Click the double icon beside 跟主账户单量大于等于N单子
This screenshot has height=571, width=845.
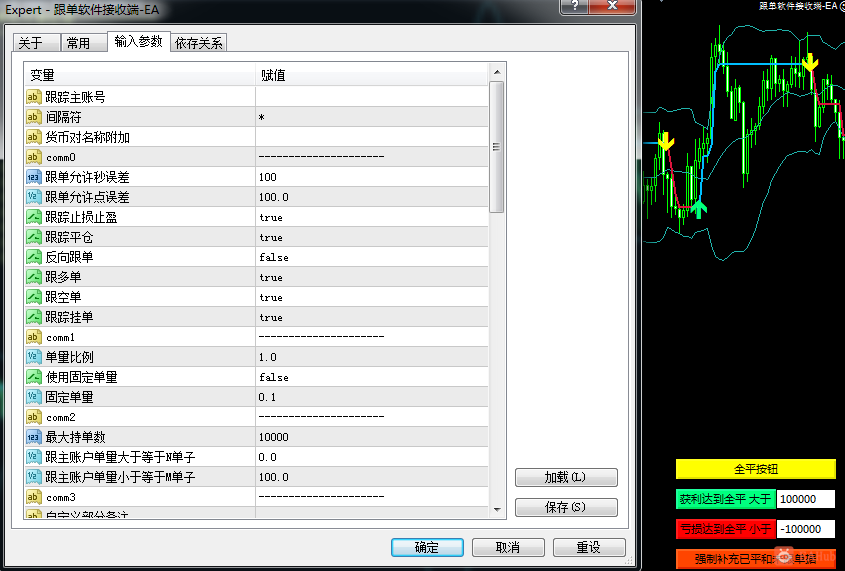click(34, 457)
